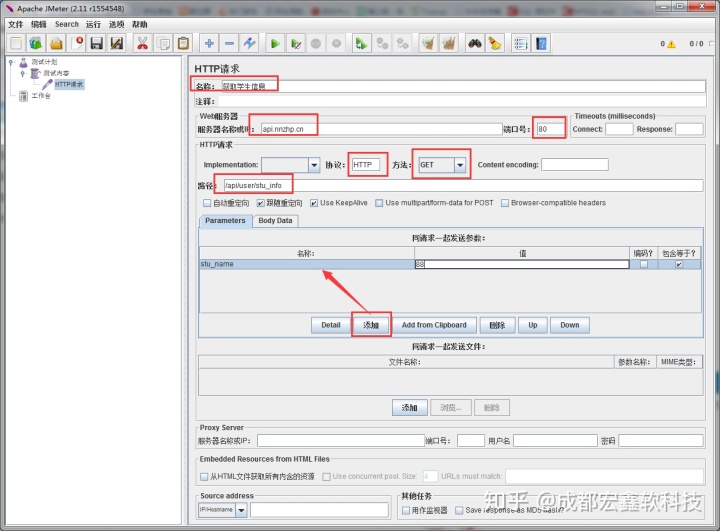Open the 文件 menu
The image size is (720, 531).
click(16, 24)
